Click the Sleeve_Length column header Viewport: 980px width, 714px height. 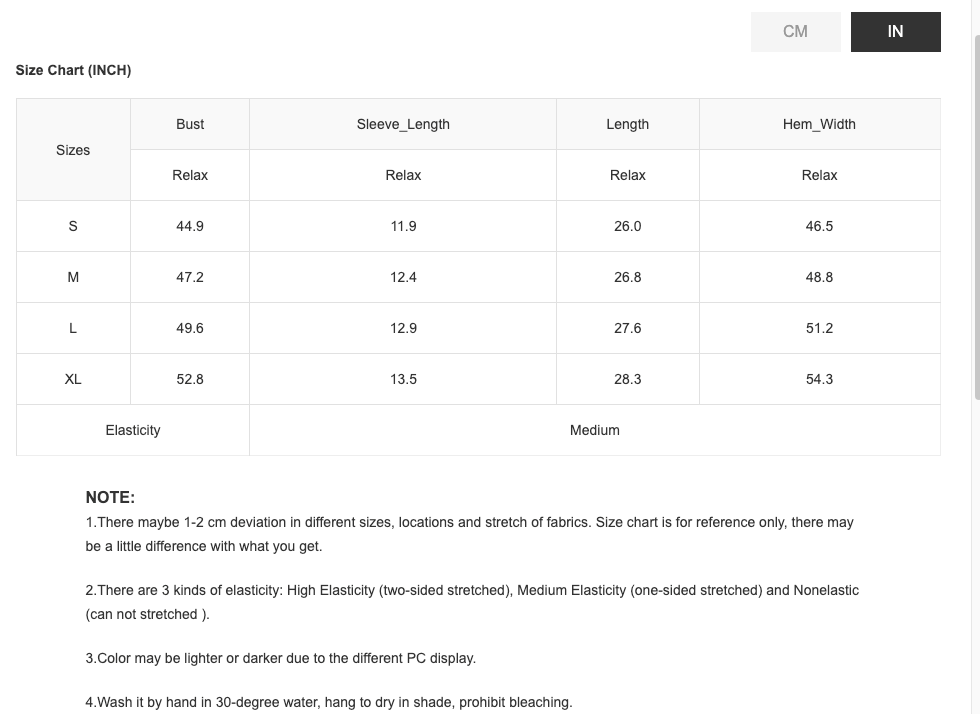point(403,124)
